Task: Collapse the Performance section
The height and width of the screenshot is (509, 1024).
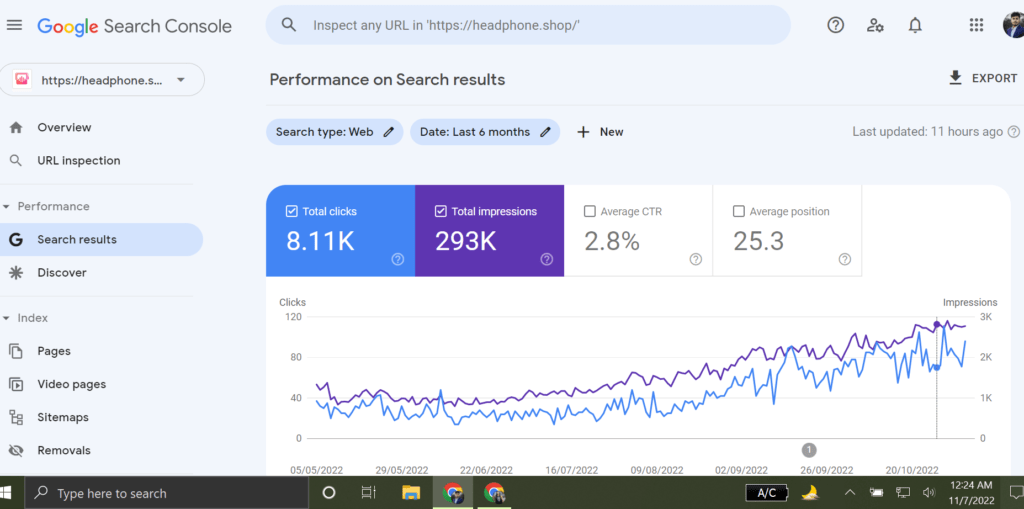Action: [7, 206]
